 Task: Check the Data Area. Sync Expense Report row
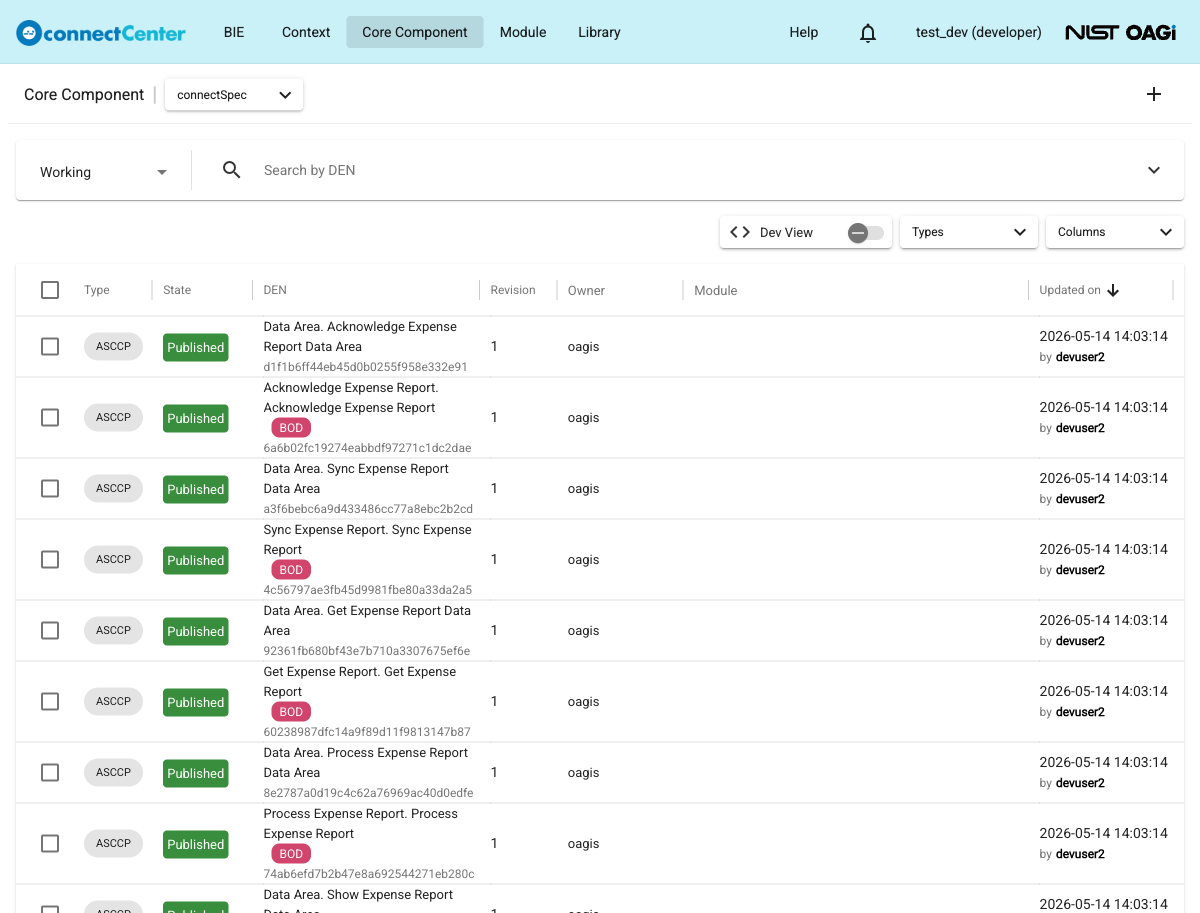[50, 488]
